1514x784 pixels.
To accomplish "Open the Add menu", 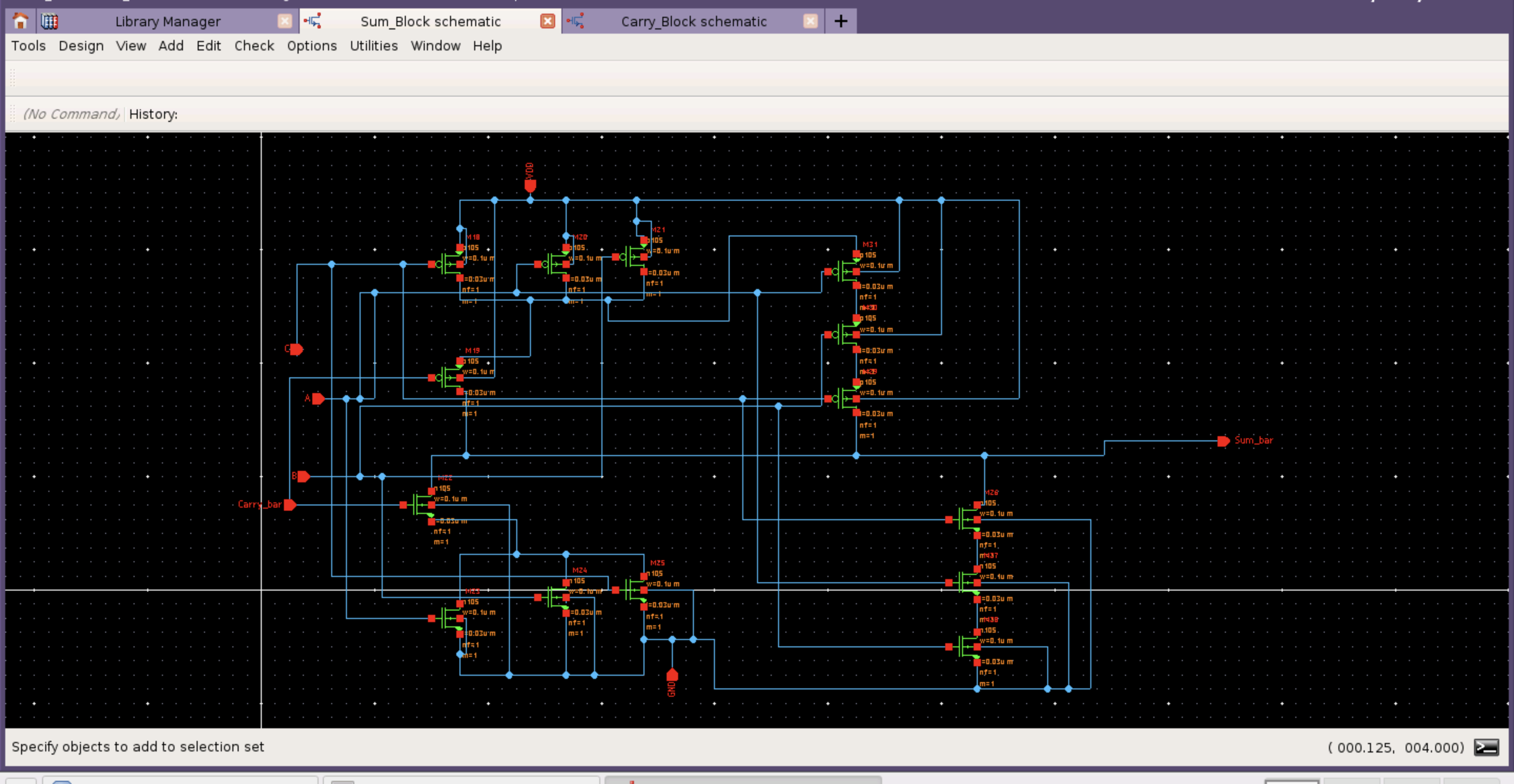I will click(170, 46).
